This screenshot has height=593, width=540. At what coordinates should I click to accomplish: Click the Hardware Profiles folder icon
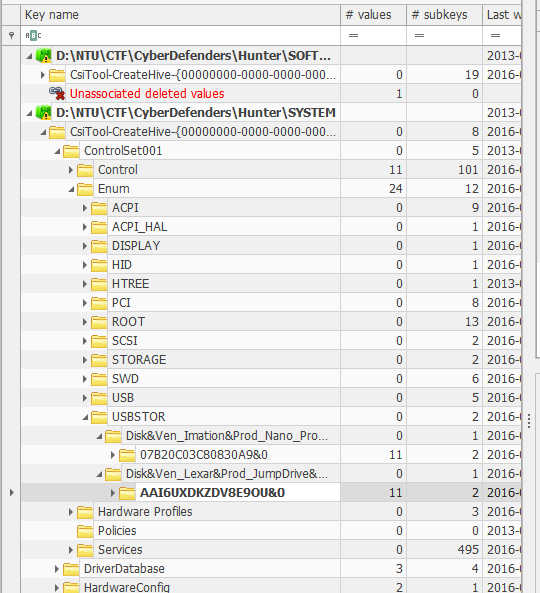pyautogui.click(x=85, y=512)
